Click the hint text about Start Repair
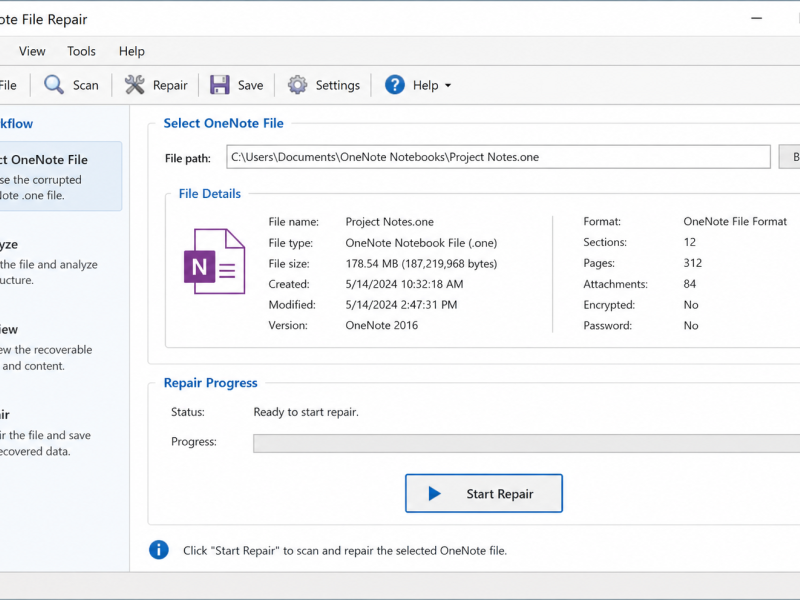The height and width of the screenshot is (600, 800). [x=345, y=551]
